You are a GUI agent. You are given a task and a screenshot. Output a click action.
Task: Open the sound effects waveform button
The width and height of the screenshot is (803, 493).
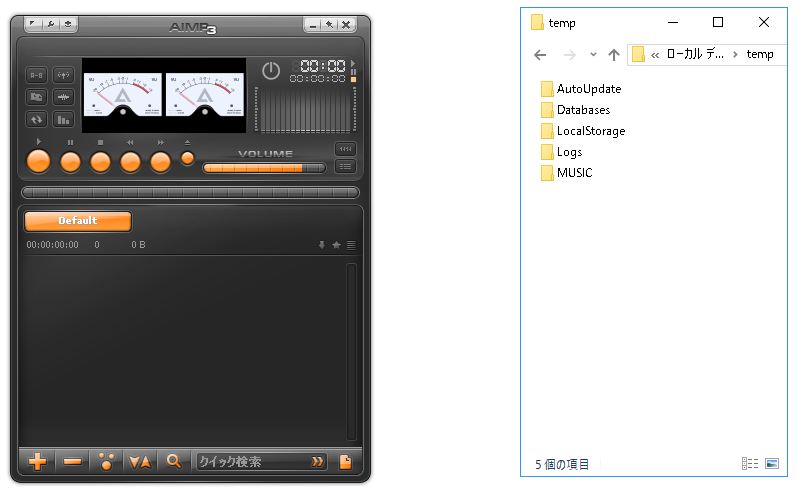pos(63,97)
